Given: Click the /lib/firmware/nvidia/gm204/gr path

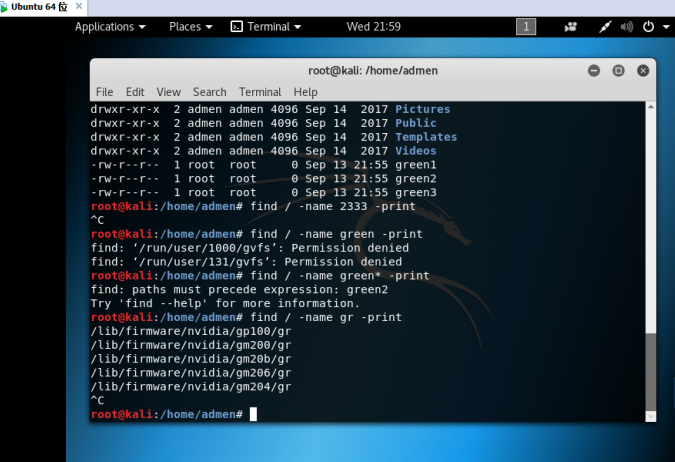Looking at the screenshot, I should [x=191, y=387].
